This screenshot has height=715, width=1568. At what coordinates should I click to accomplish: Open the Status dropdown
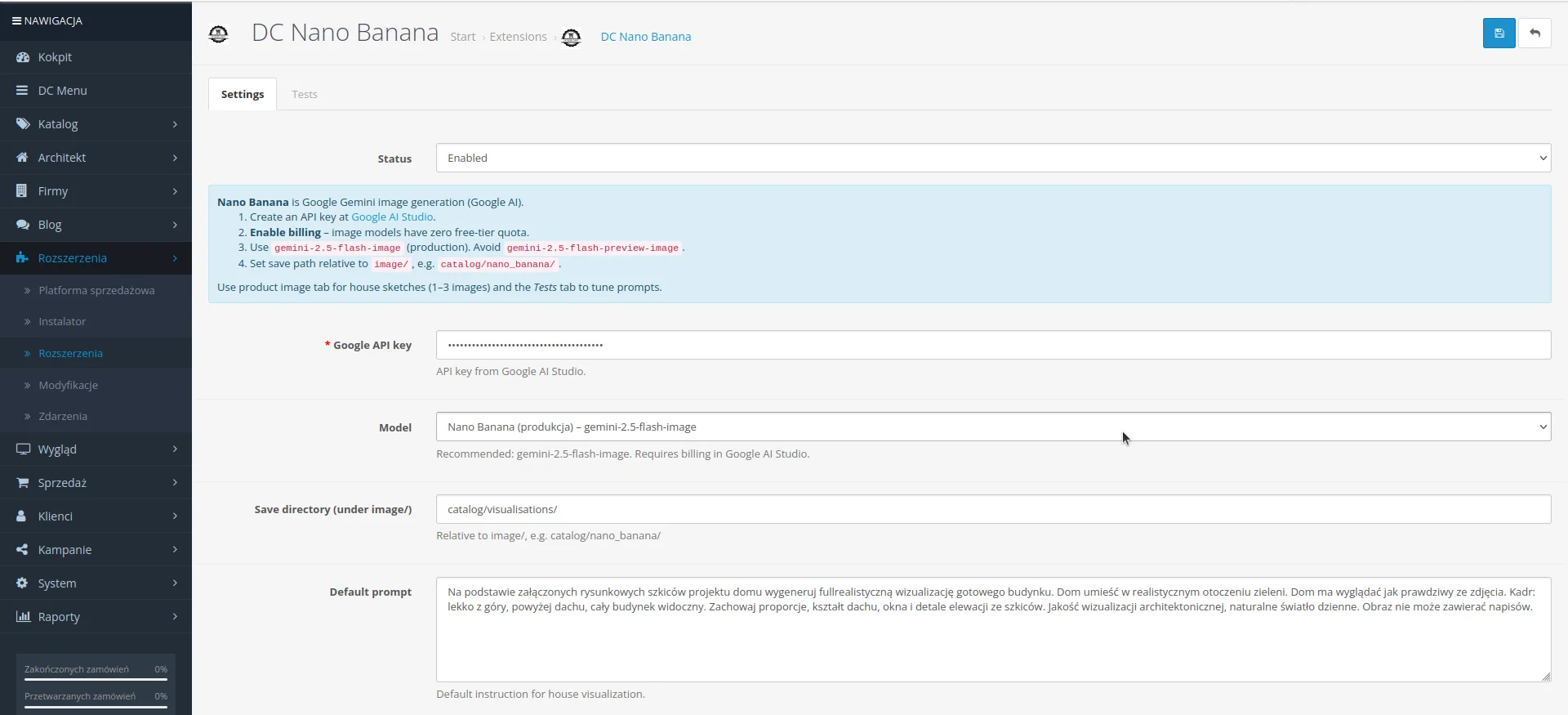tap(993, 158)
